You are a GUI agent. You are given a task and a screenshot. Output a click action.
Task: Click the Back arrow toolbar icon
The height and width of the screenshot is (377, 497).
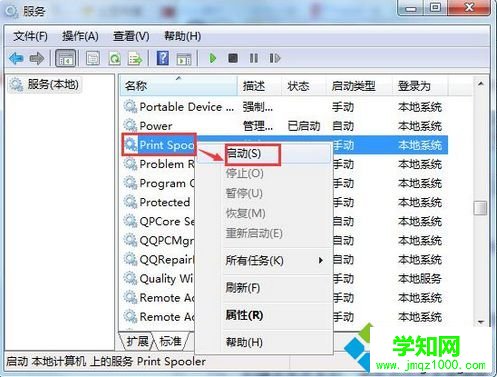(x=17, y=59)
